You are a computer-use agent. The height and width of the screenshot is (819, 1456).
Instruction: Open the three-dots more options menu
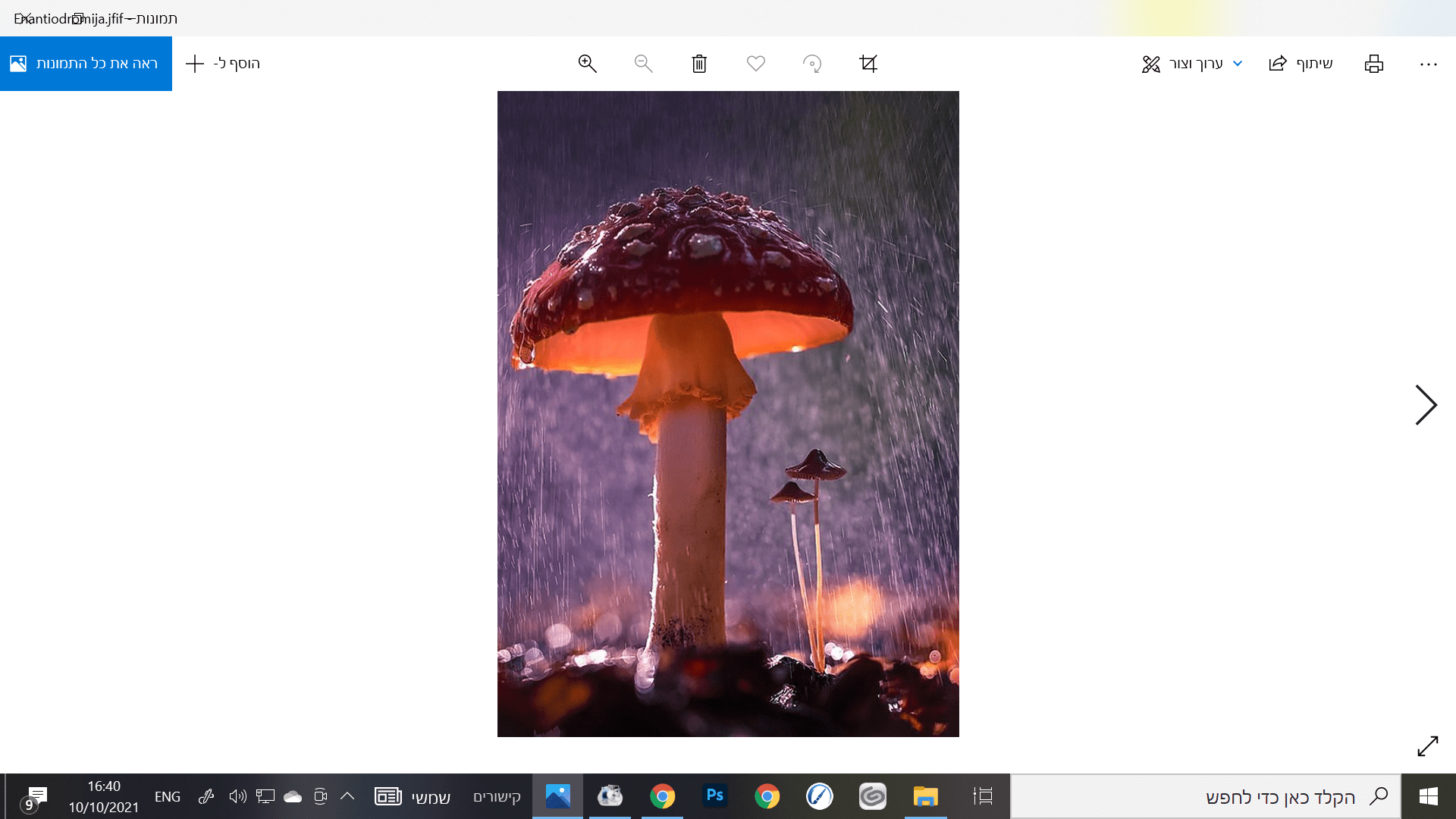tap(1428, 64)
